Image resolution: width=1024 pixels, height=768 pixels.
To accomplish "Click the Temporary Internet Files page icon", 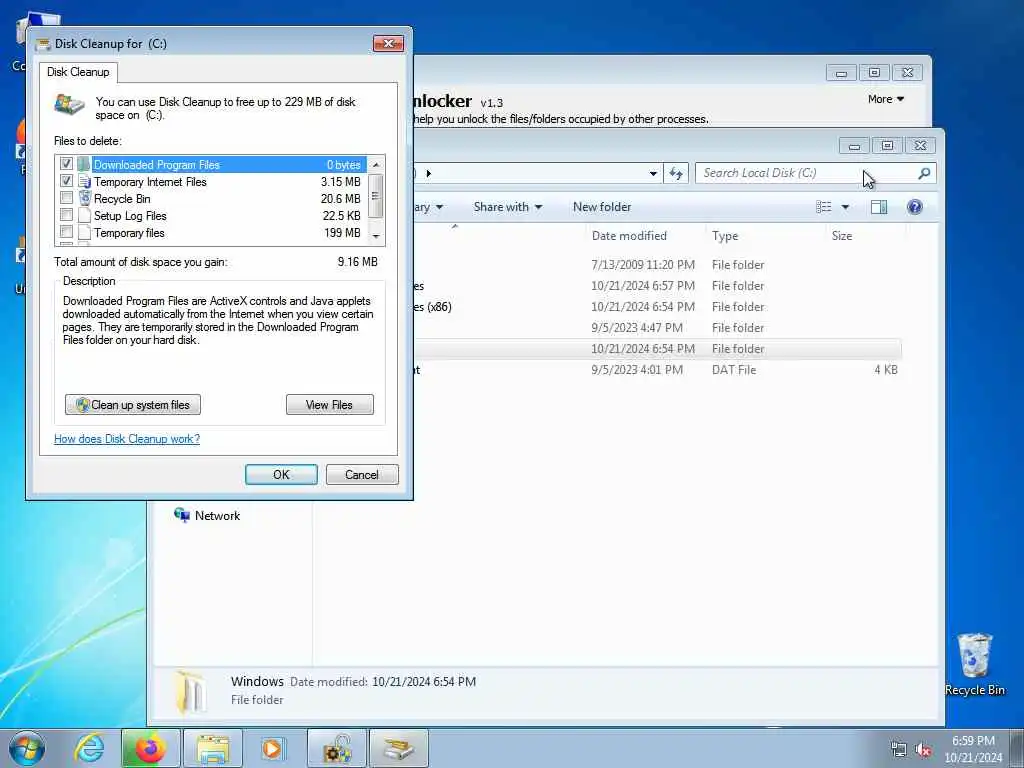I will (84, 181).
